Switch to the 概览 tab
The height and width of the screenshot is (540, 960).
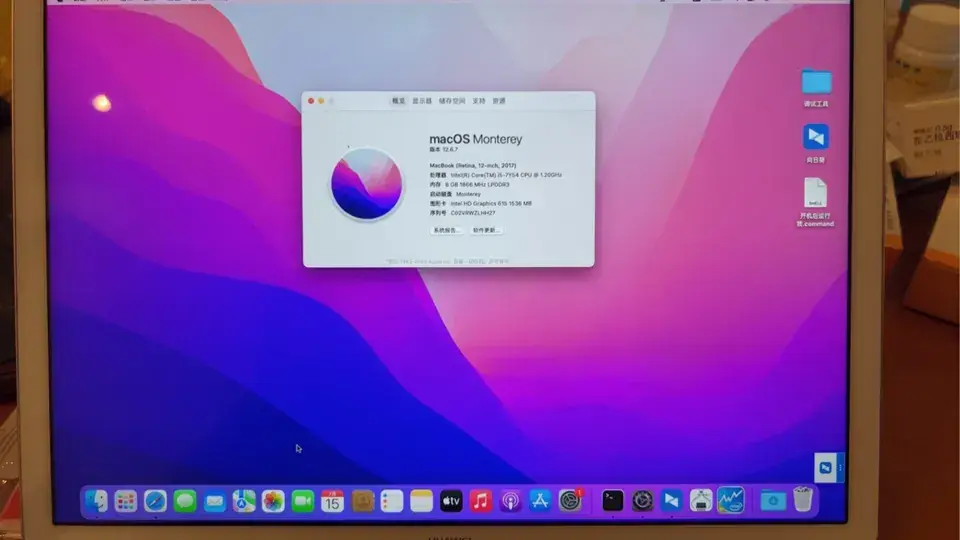point(399,101)
